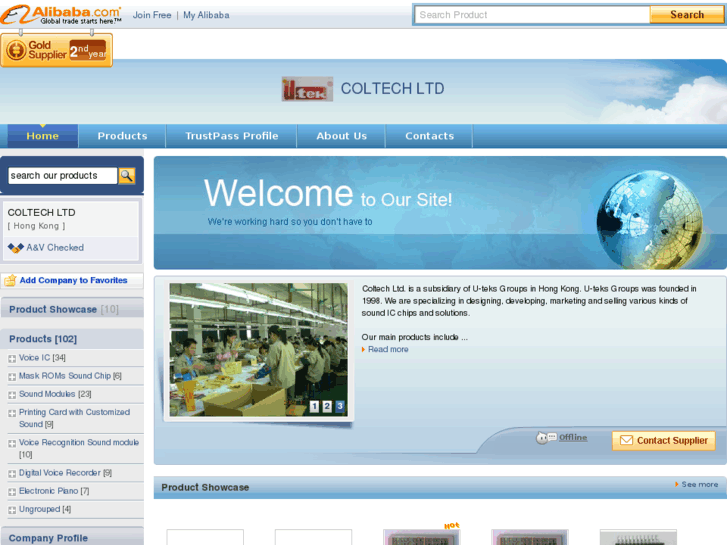Viewport: 727px width, 545px height.
Task: Expand the Sound Modules category
Action: pyautogui.click(x=12, y=395)
